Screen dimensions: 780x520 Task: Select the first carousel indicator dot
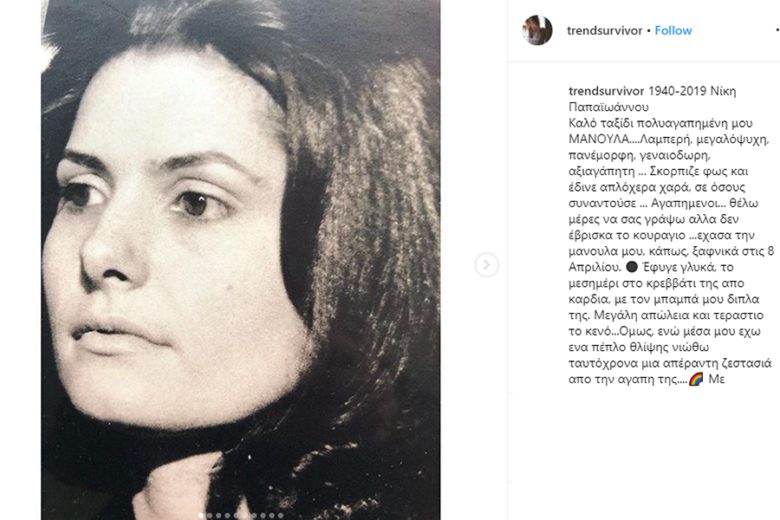200,516
